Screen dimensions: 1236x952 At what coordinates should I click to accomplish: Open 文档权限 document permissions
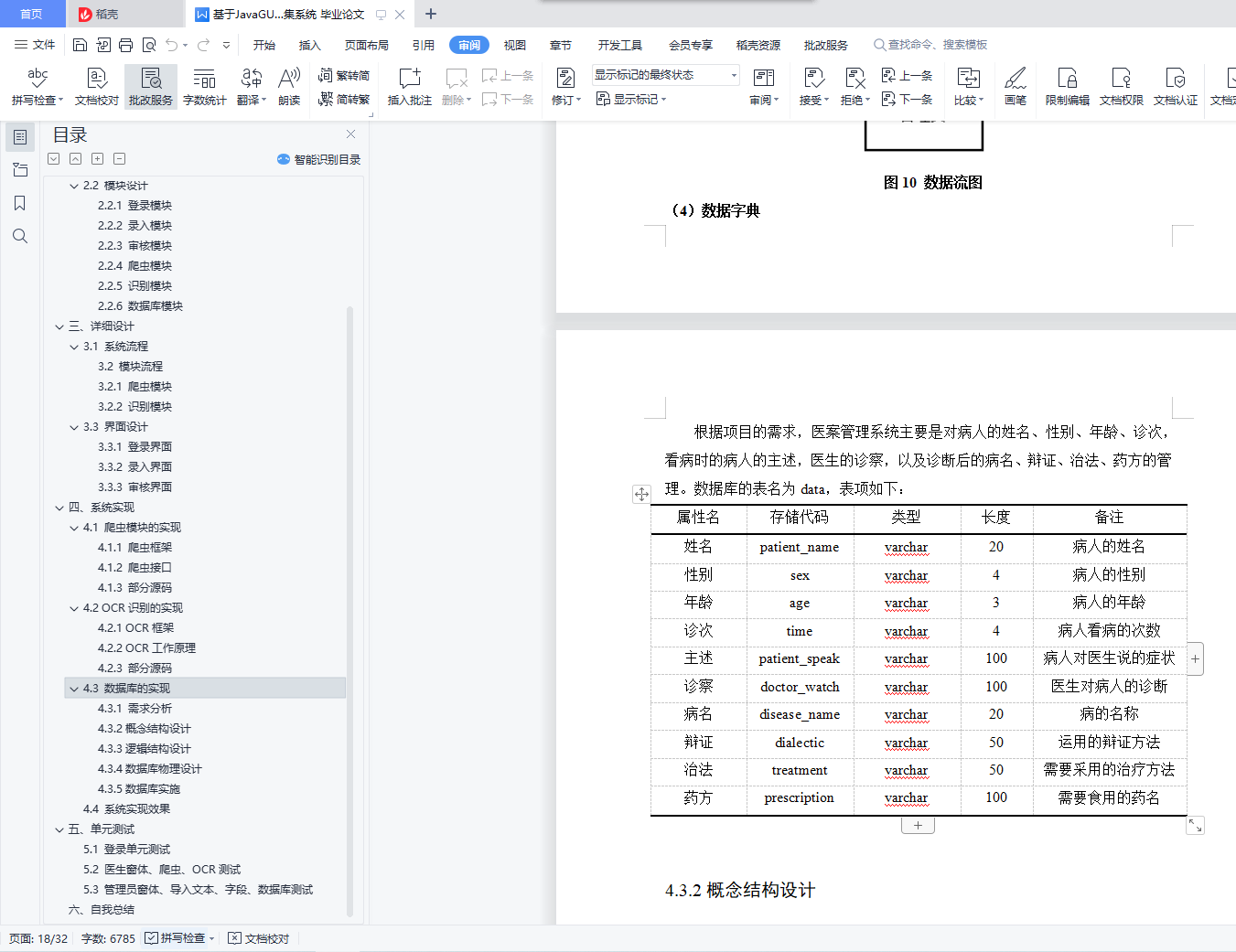point(1122,87)
